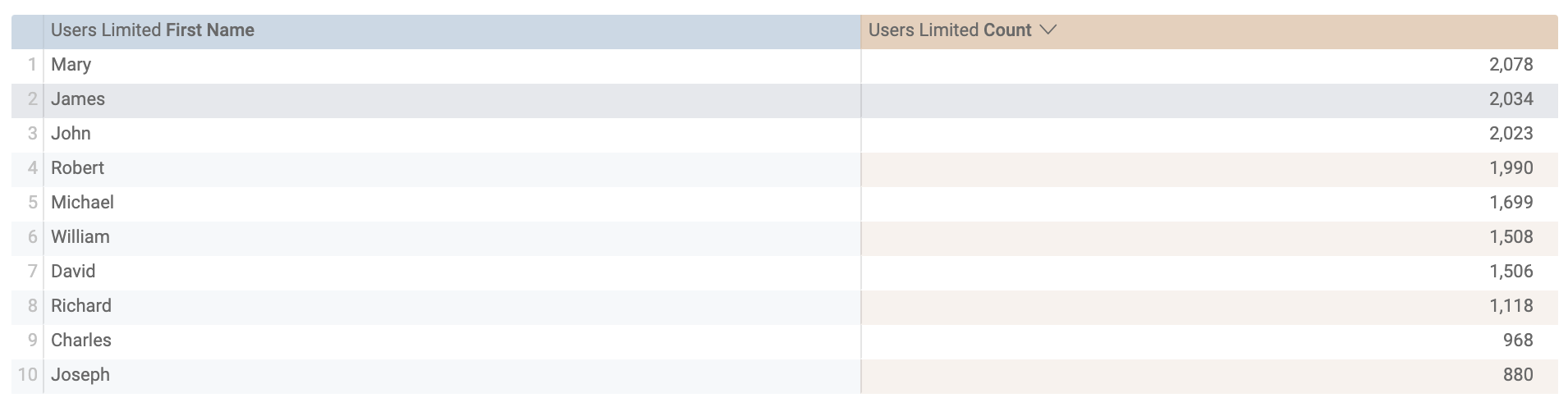
Task: Click the John first name cell
Action: click(71, 134)
